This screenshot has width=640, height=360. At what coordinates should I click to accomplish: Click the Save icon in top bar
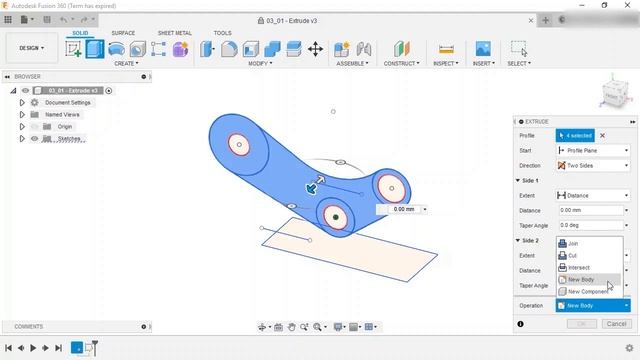point(47,20)
